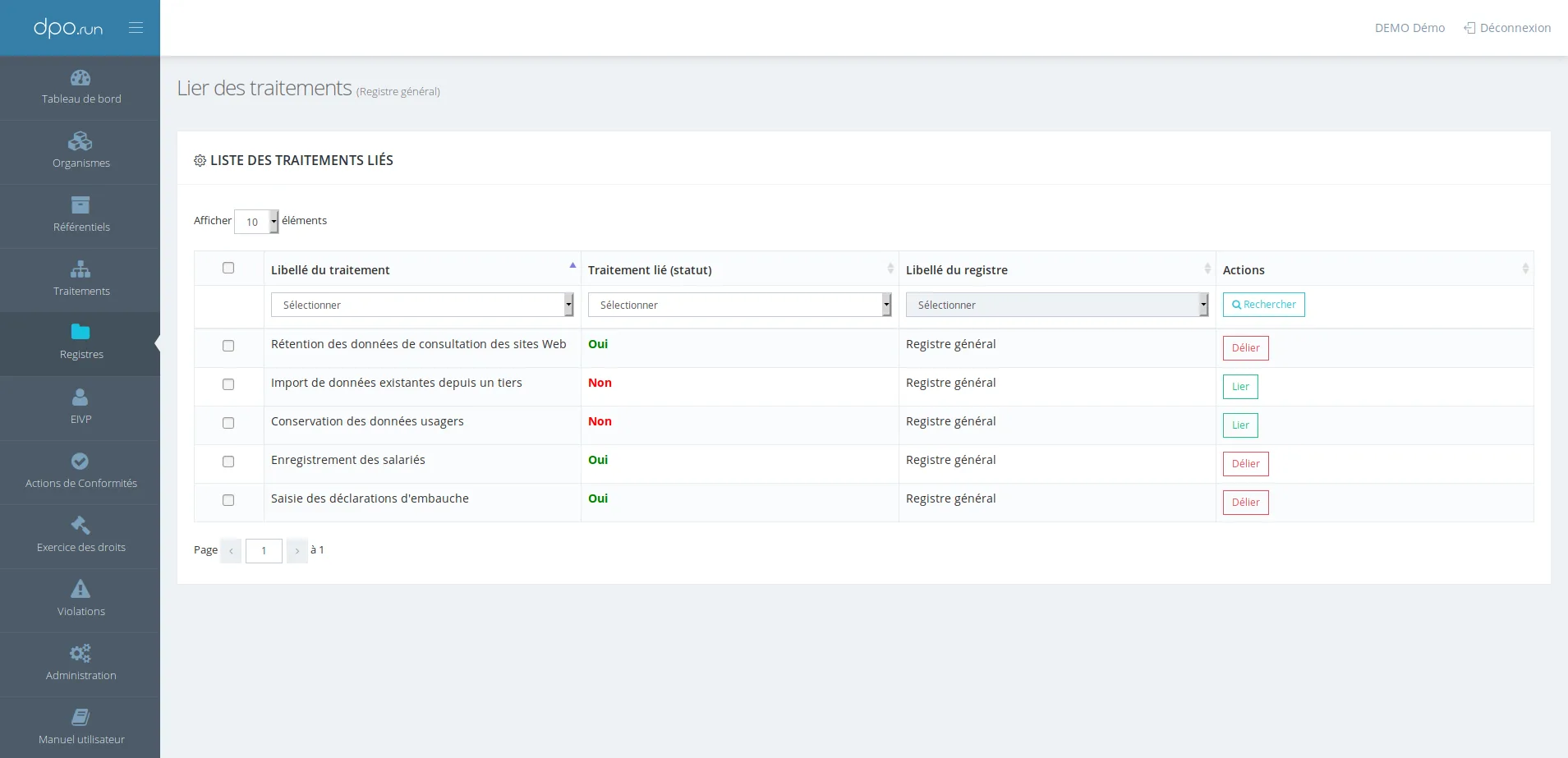Open Actions de Conformités check icon
1568x758 pixels.
click(x=80, y=462)
